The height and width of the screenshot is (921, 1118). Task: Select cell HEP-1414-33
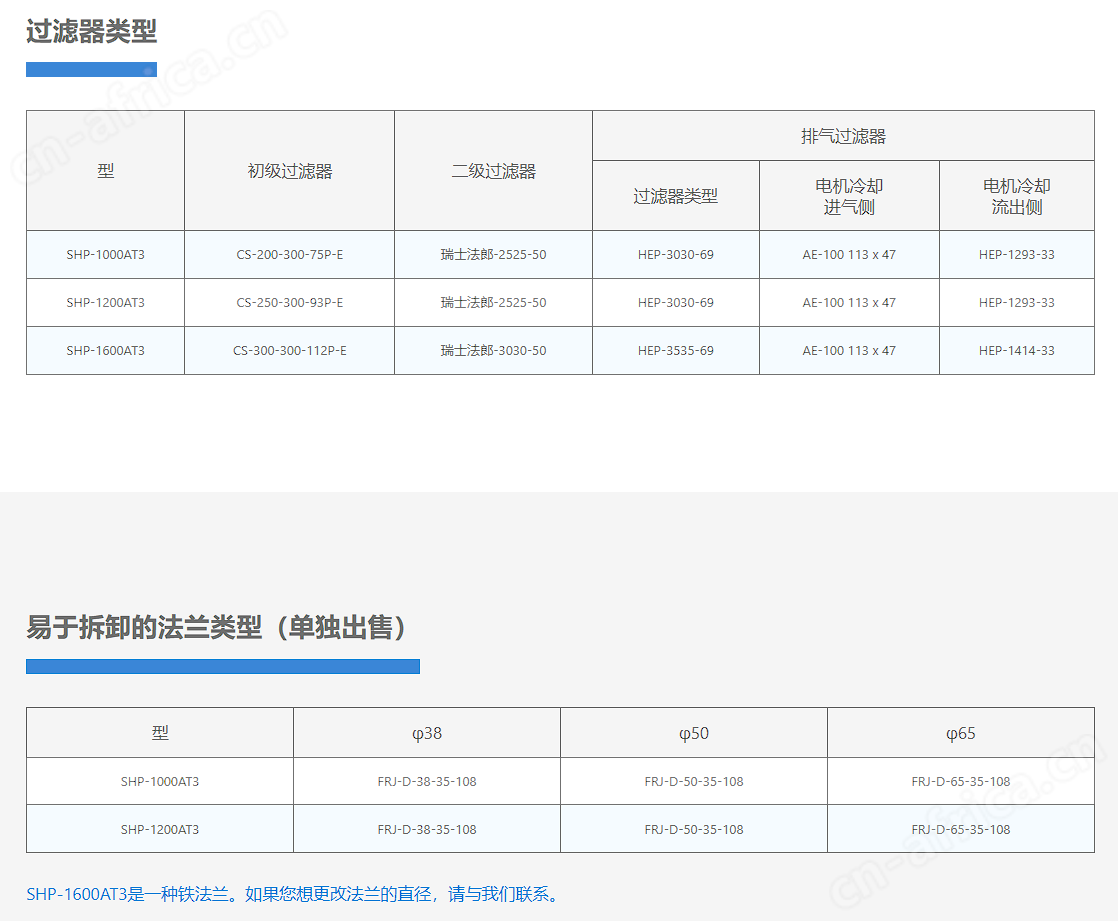(1017, 350)
